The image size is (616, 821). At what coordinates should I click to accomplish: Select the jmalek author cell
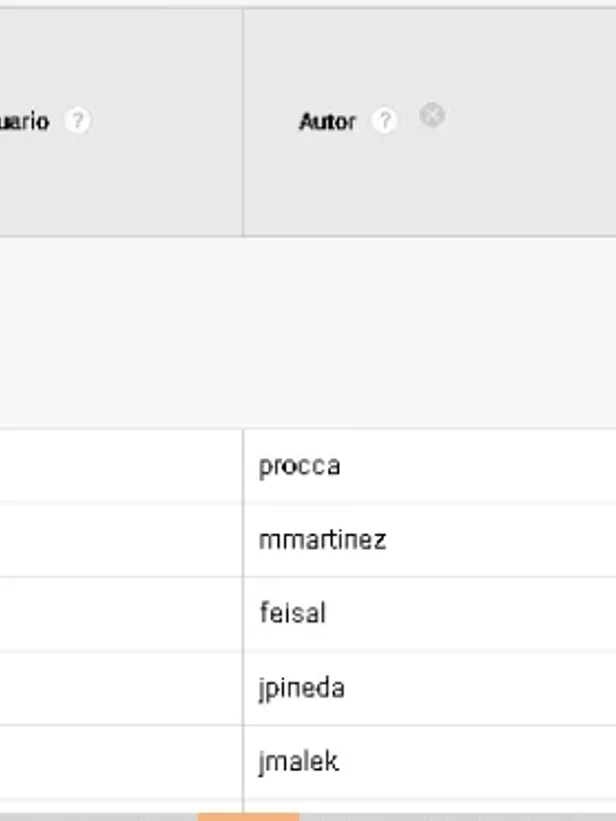(298, 762)
